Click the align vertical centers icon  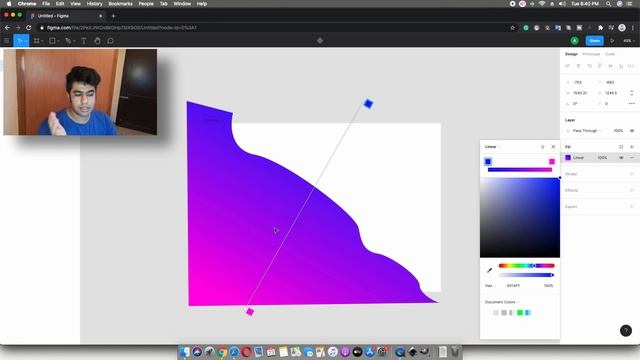[611, 66]
